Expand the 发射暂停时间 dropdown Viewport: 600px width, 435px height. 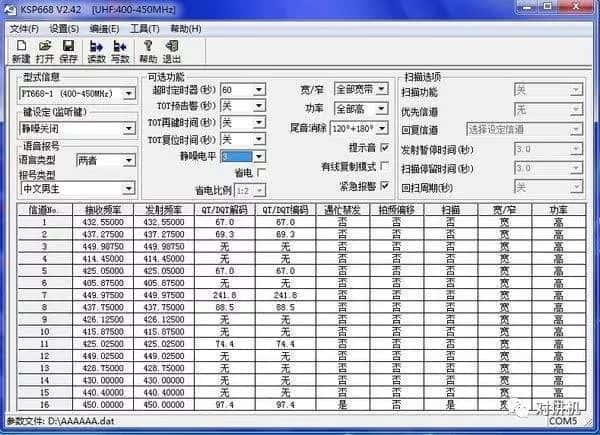[575, 149]
